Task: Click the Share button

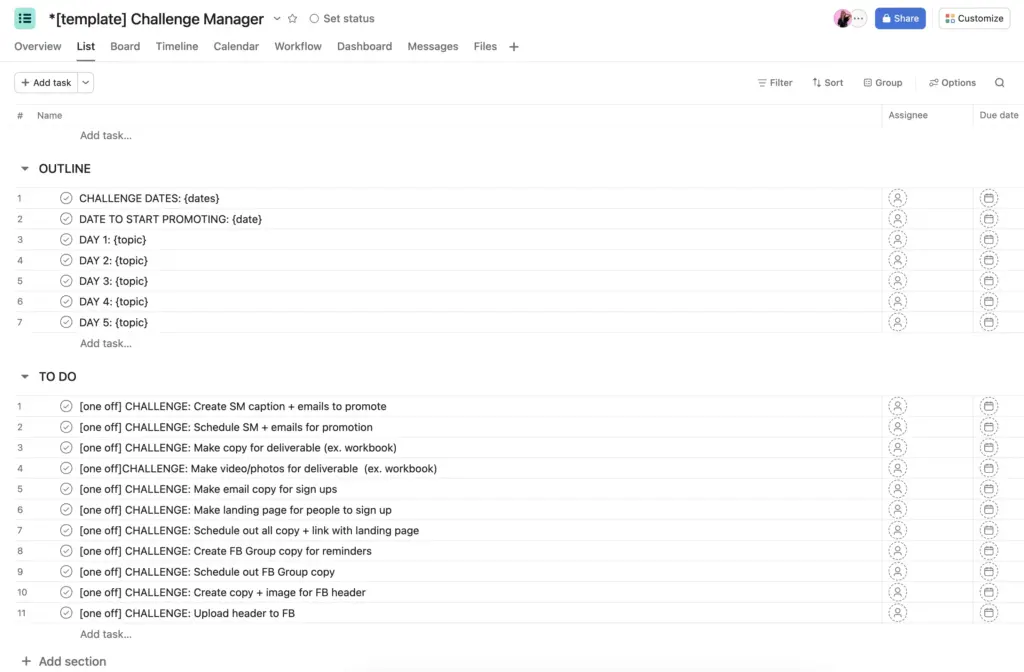Action: (x=899, y=18)
